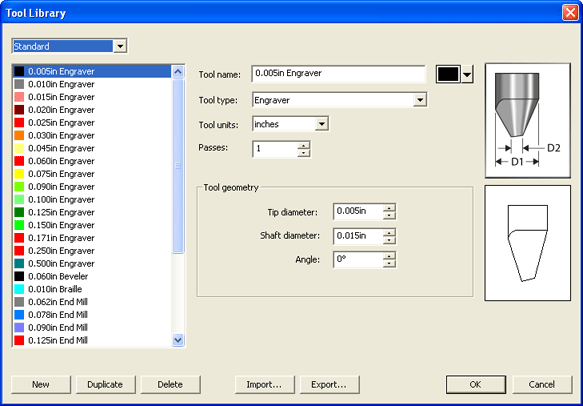Click the Duplicate button
Image resolution: width=583 pixels, height=406 pixels.
pyautogui.click(x=106, y=384)
